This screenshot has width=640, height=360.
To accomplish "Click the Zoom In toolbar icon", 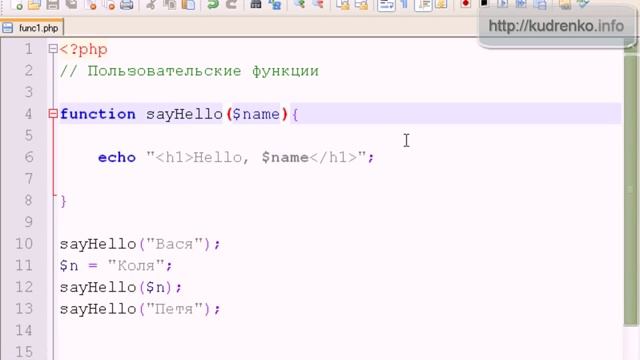I will pyautogui.click(x=300, y=4).
